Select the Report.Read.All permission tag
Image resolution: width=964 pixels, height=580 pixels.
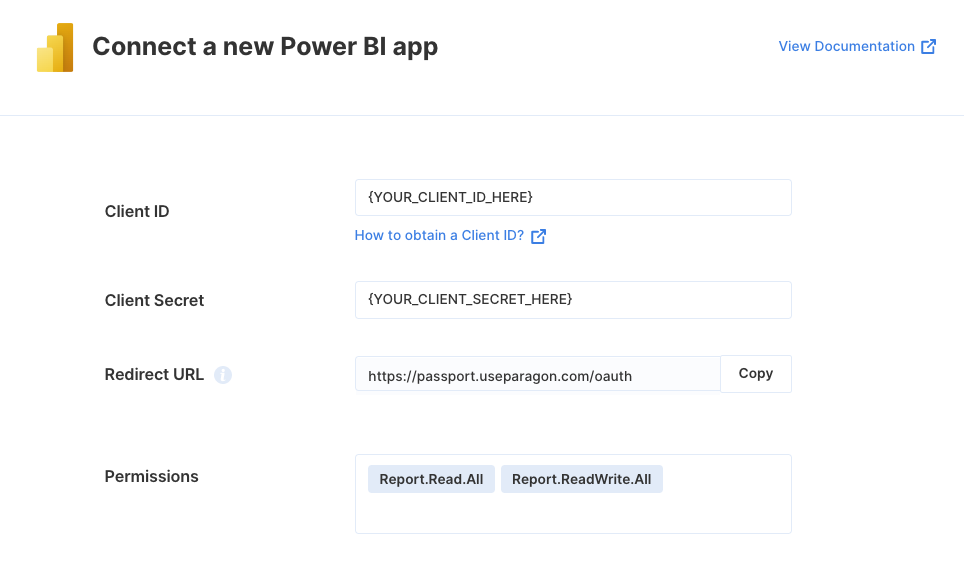coord(431,479)
